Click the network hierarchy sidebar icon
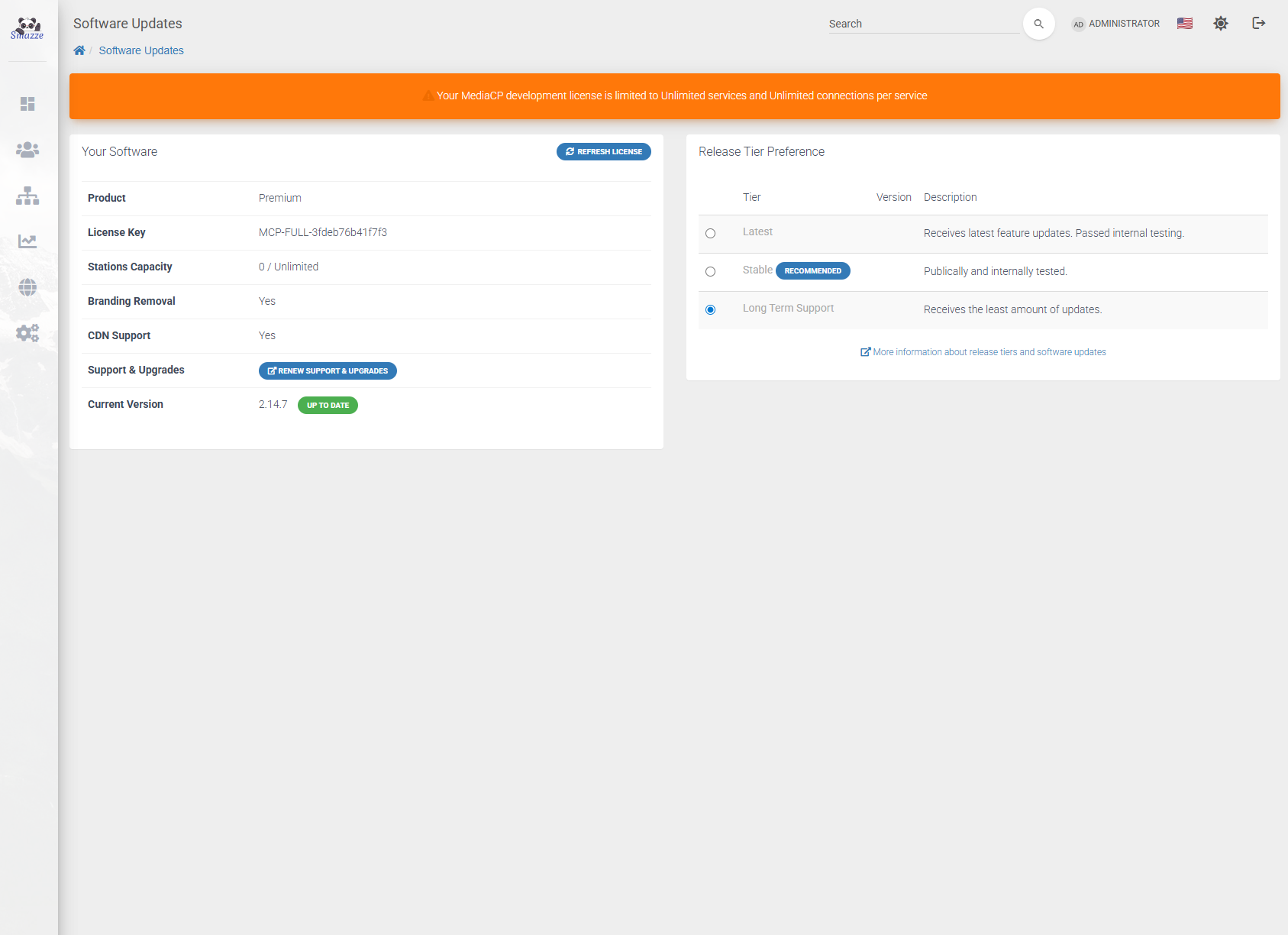Viewport: 1288px width, 935px height. pyautogui.click(x=27, y=196)
